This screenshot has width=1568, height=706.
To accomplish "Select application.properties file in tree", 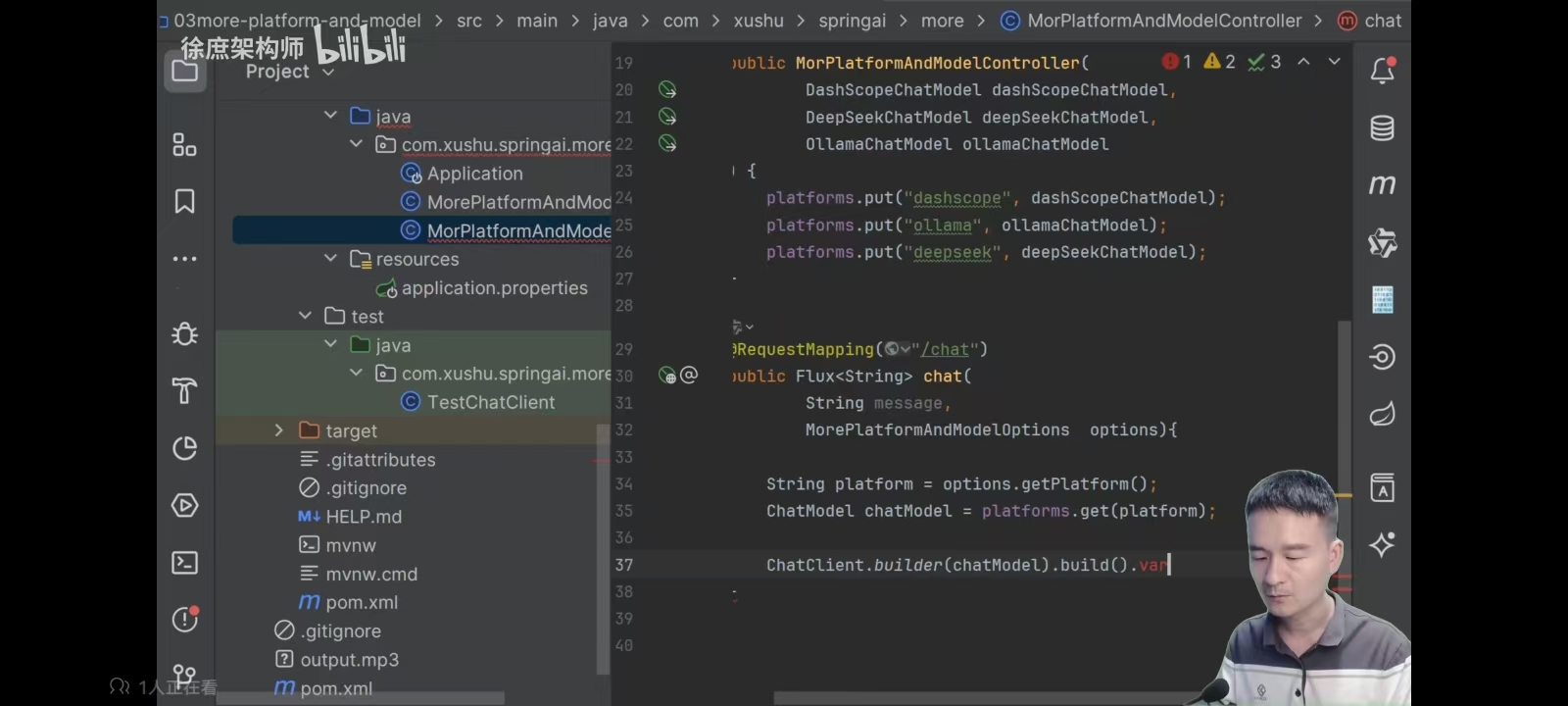I will [494, 287].
